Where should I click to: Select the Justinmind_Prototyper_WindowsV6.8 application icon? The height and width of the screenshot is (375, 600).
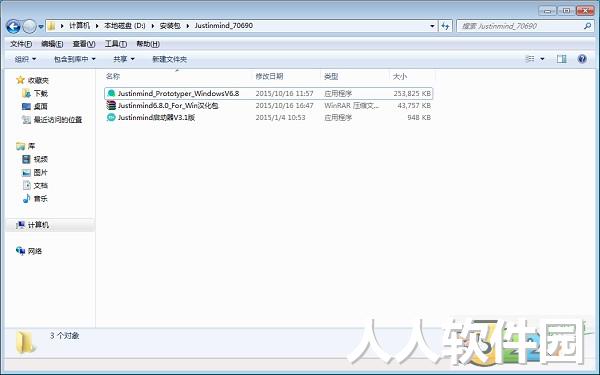111,93
